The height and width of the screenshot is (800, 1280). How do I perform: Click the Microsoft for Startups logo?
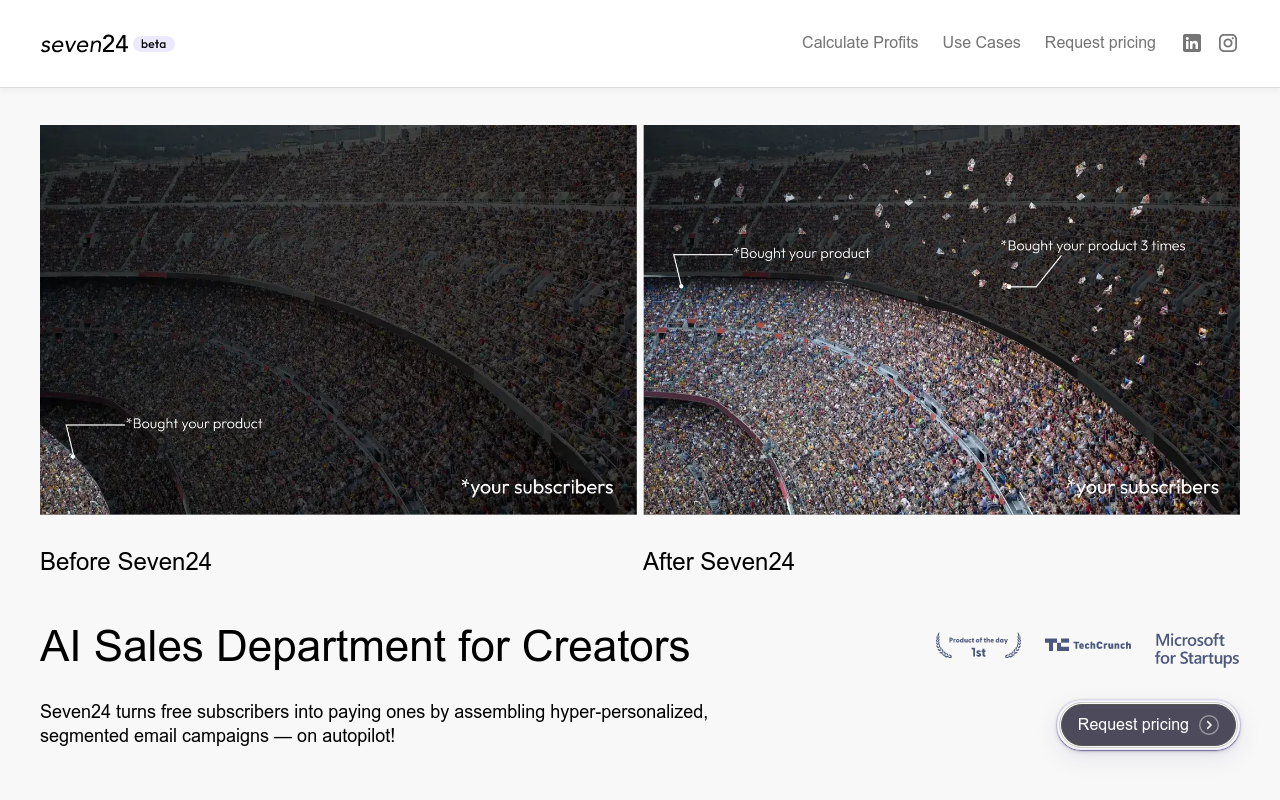pyautogui.click(x=1197, y=649)
